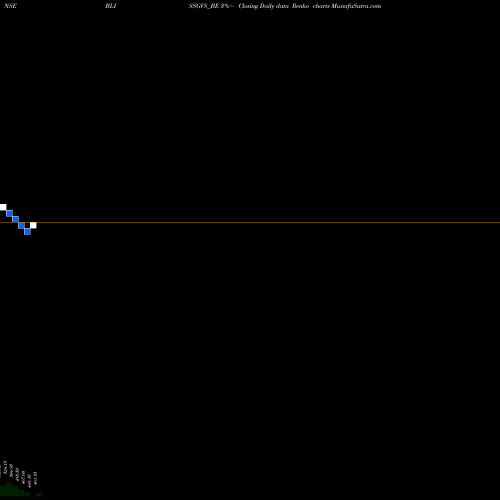Click the NSE exchange label in the header
Viewport: 500px width, 500px height.
coord(10,6)
